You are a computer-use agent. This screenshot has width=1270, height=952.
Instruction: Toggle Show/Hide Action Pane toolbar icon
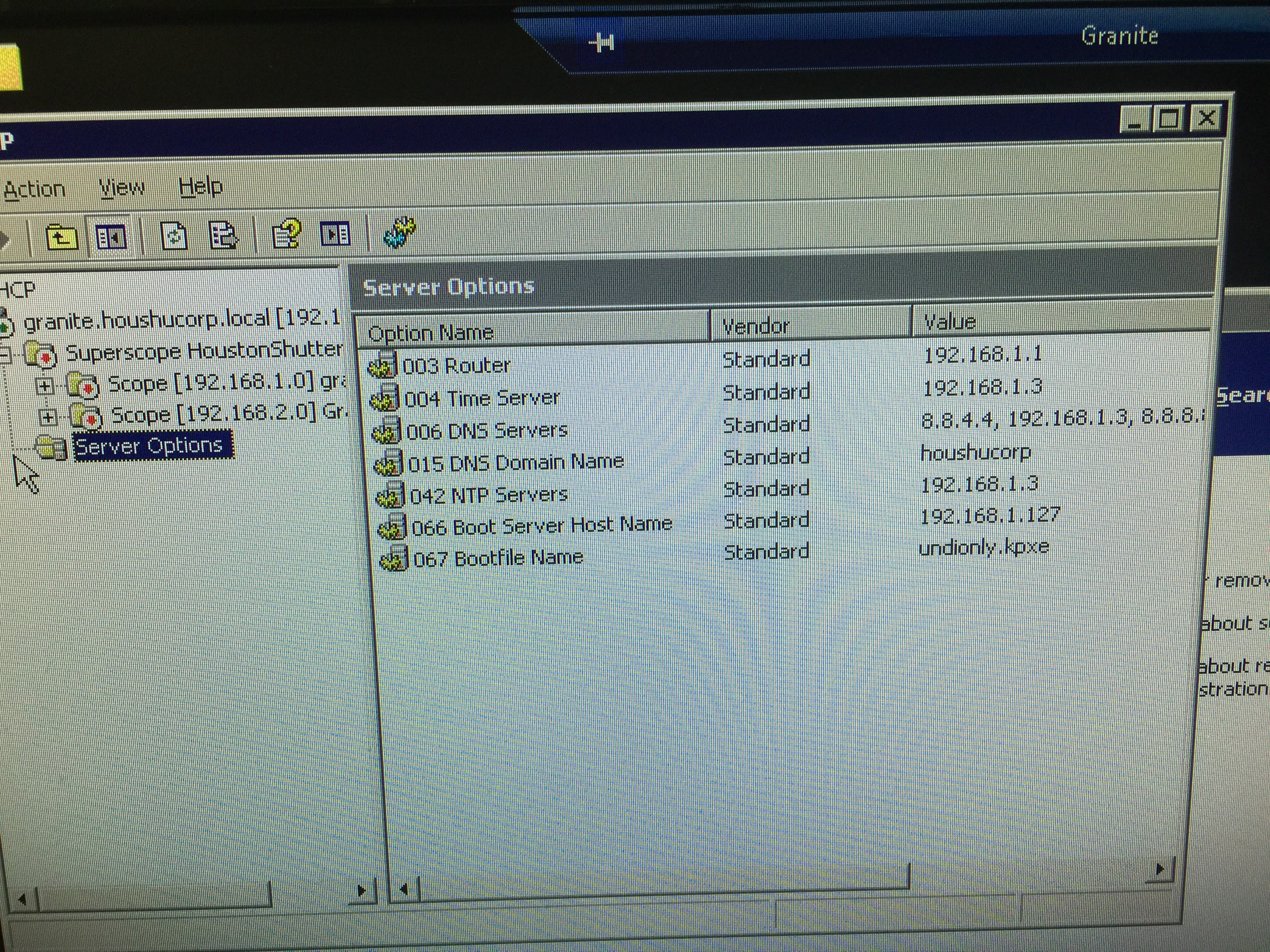335,234
